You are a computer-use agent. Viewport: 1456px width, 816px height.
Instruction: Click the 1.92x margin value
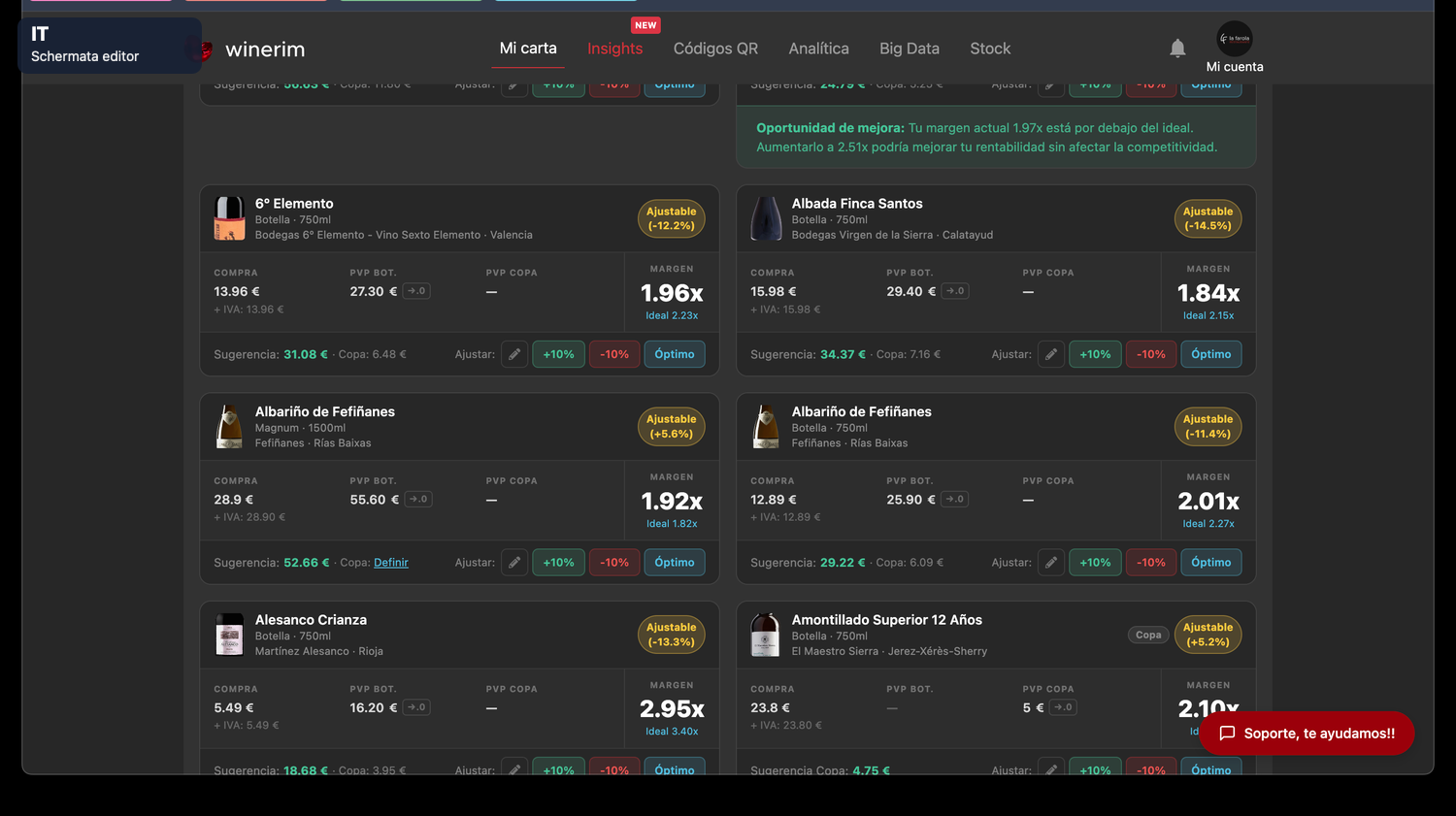point(672,502)
